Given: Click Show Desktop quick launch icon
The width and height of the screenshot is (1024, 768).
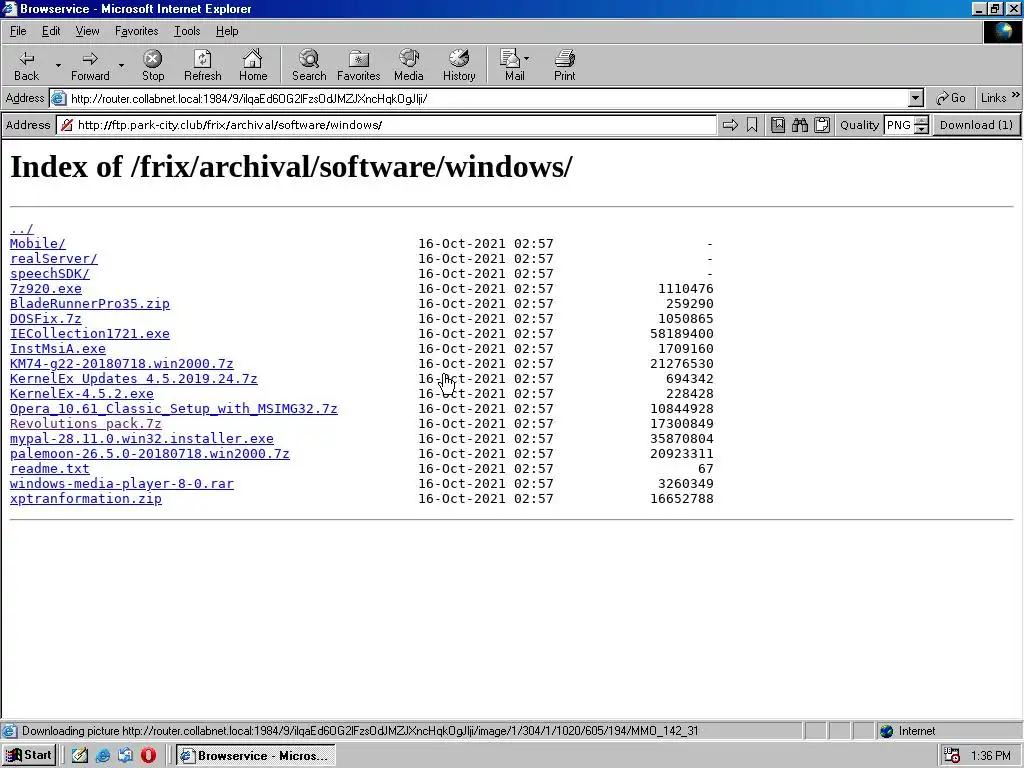Looking at the screenshot, I should [80, 756].
